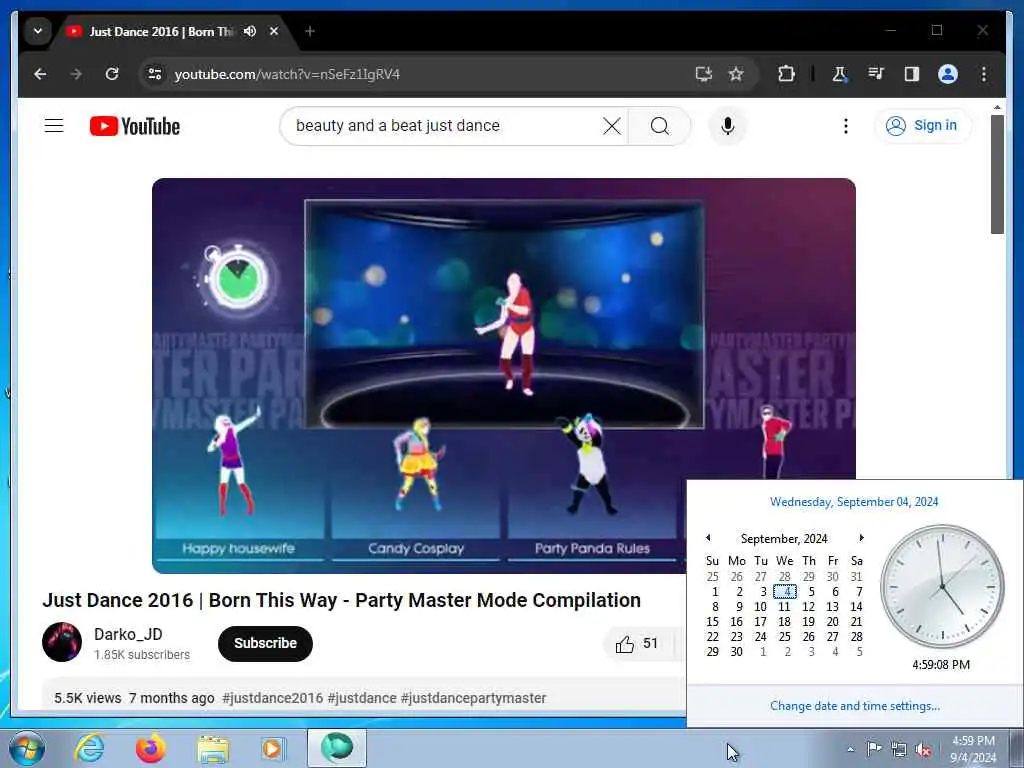Open Darko_JD channel avatar
The height and width of the screenshot is (768, 1024).
pos(62,642)
